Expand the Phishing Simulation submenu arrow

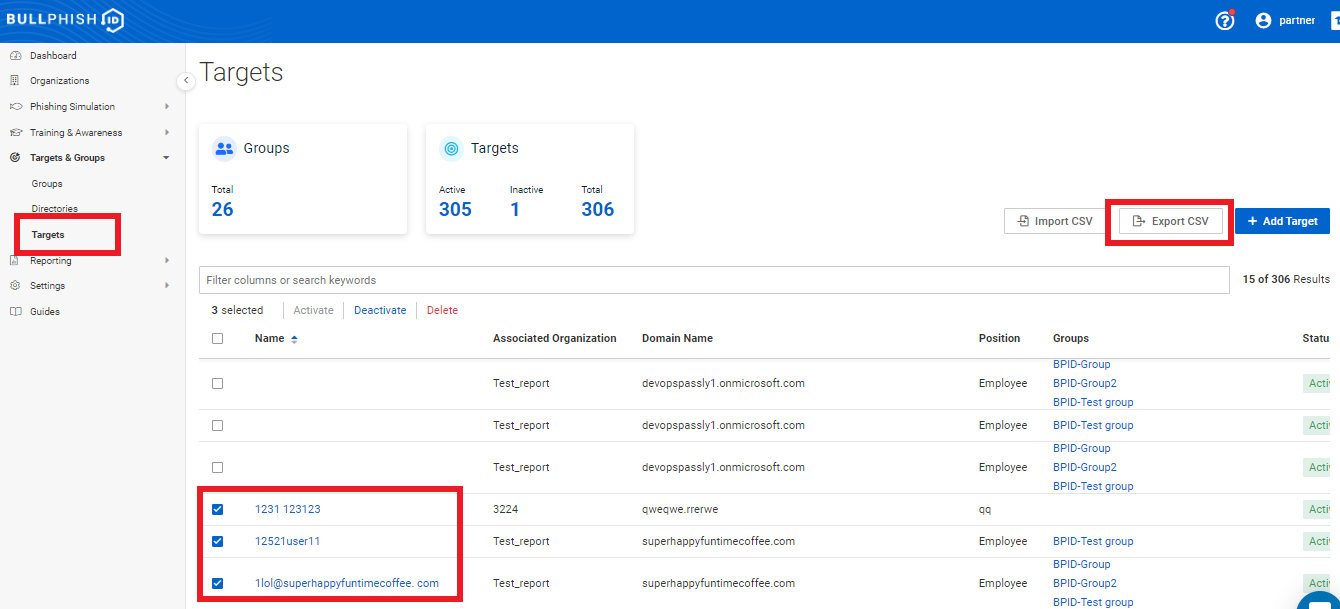click(x=167, y=107)
